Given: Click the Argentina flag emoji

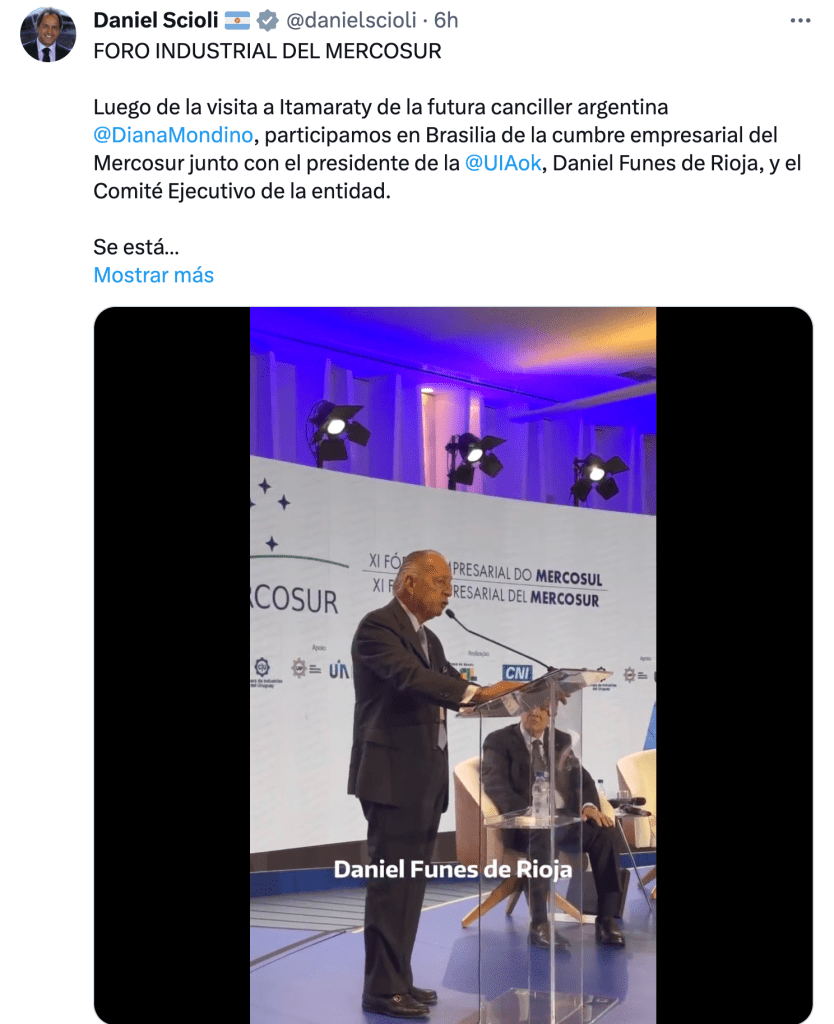Looking at the screenshot, I should [237, 21].
